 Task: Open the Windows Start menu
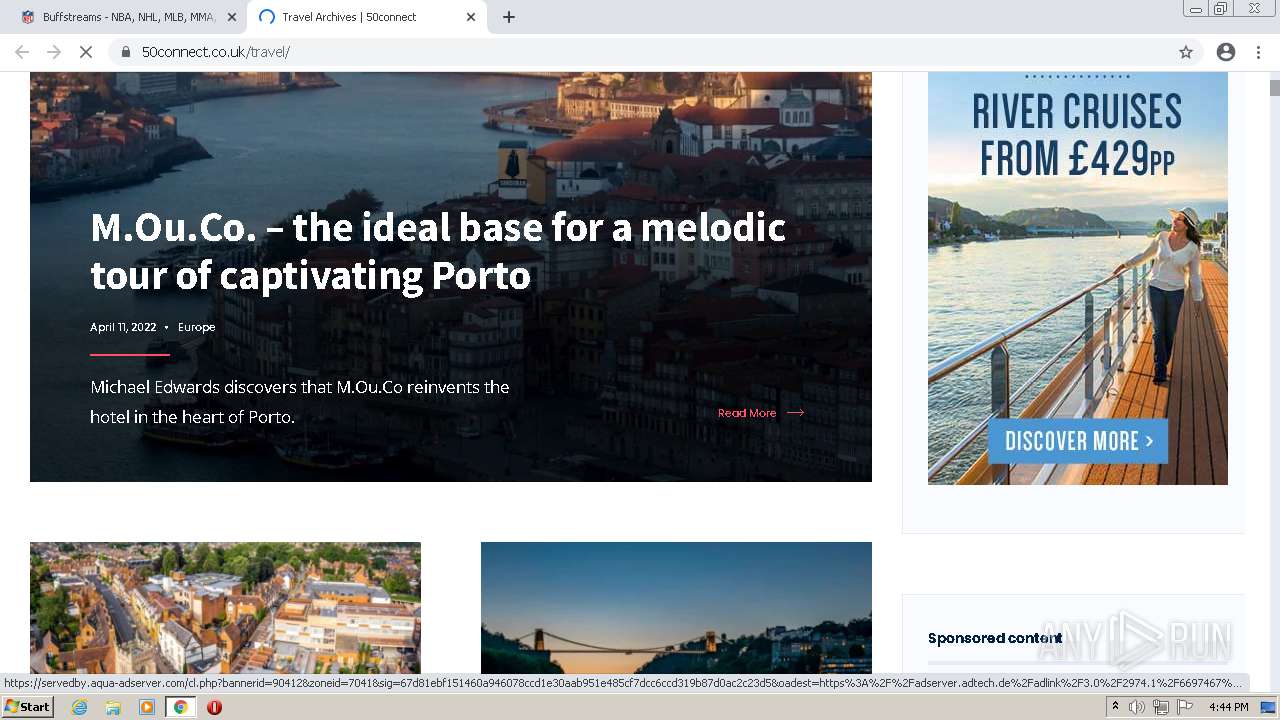point(27,707)
